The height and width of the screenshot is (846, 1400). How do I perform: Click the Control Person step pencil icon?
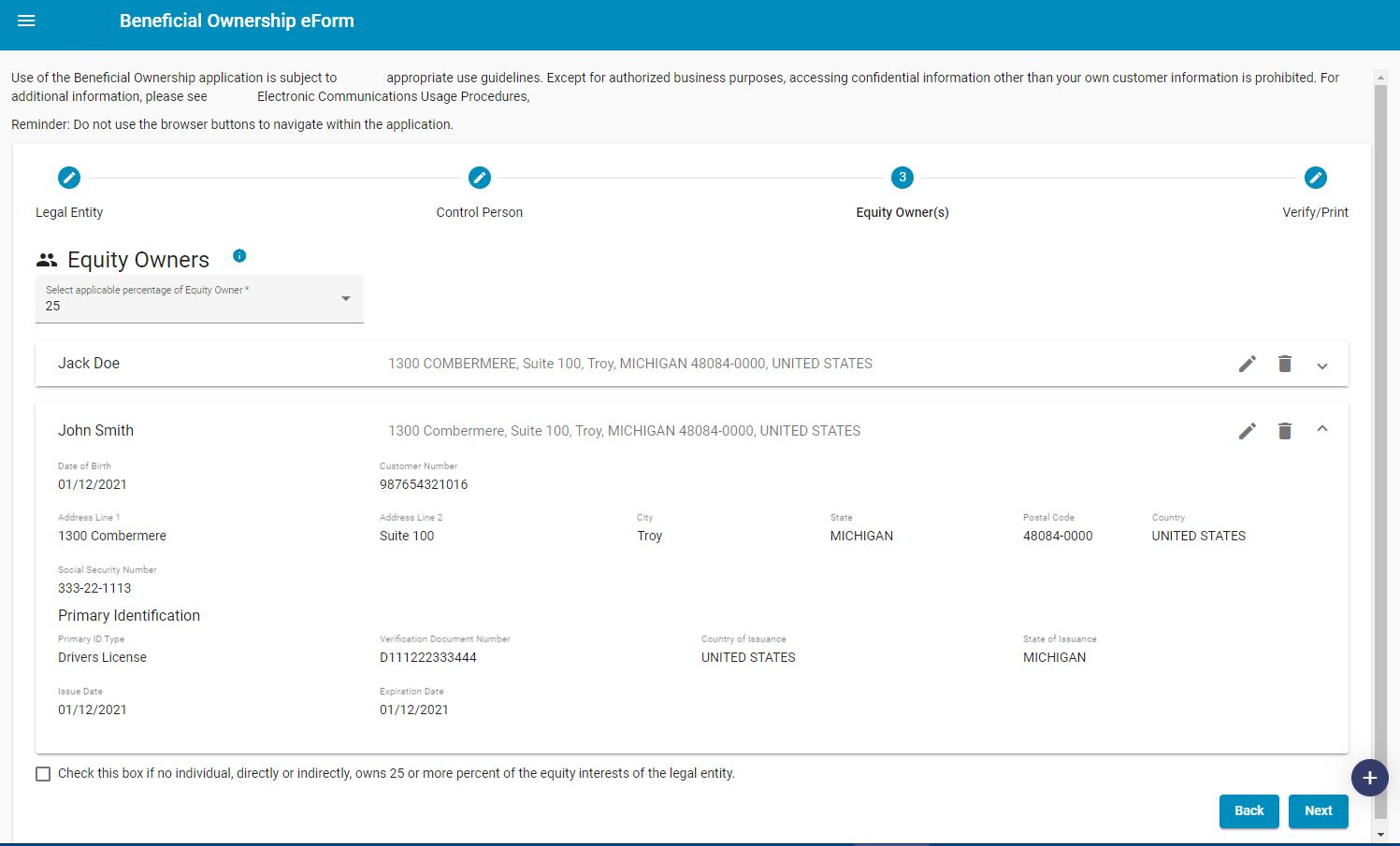480,178
